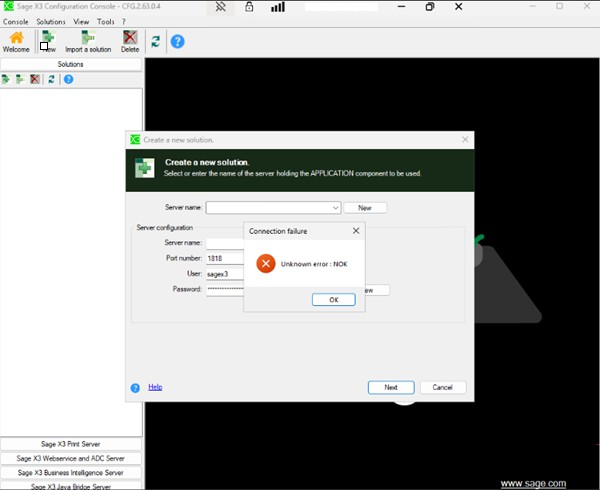
Task: Click Server name field in Server configuration
Action: coord(225,243)
